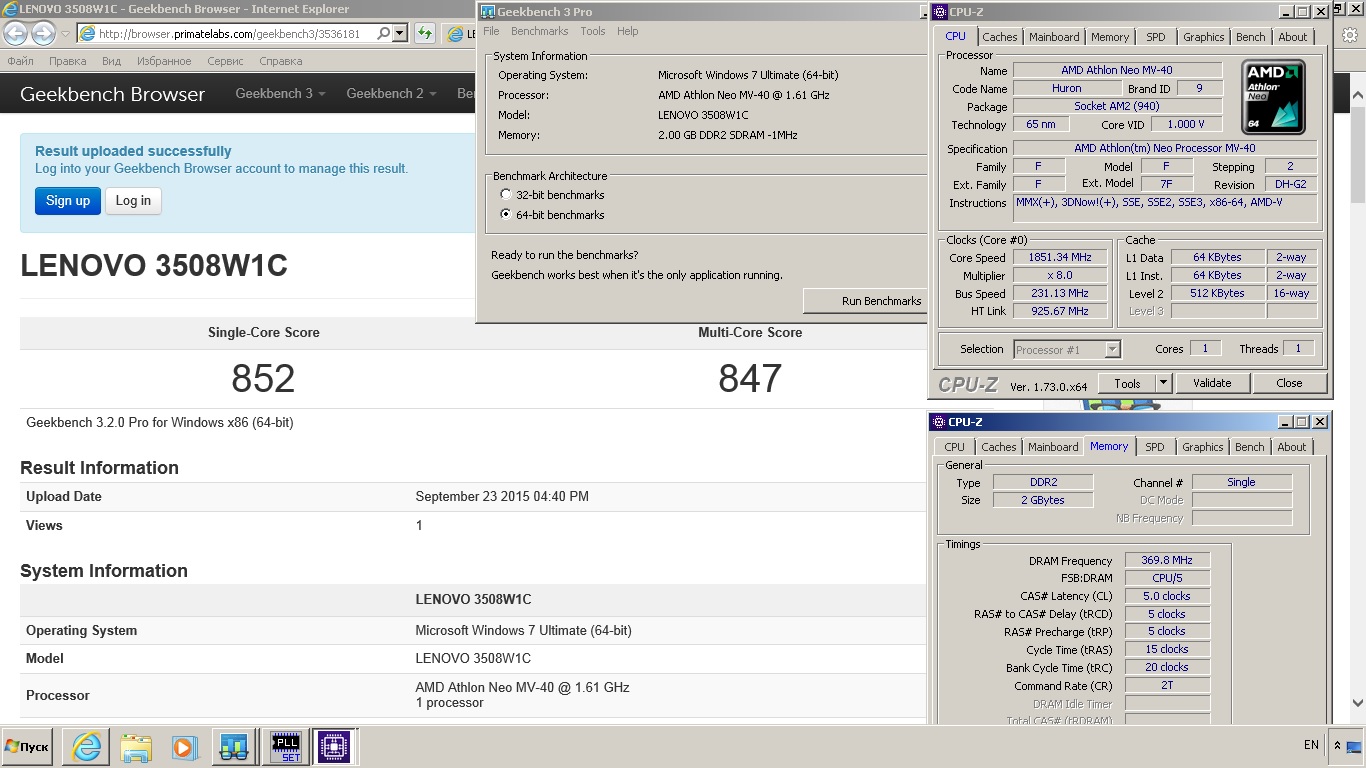Screen dimensions: 1366x768
Task: Click the Upload Date value September 23 2015
Action: click(x=502, y=496)
